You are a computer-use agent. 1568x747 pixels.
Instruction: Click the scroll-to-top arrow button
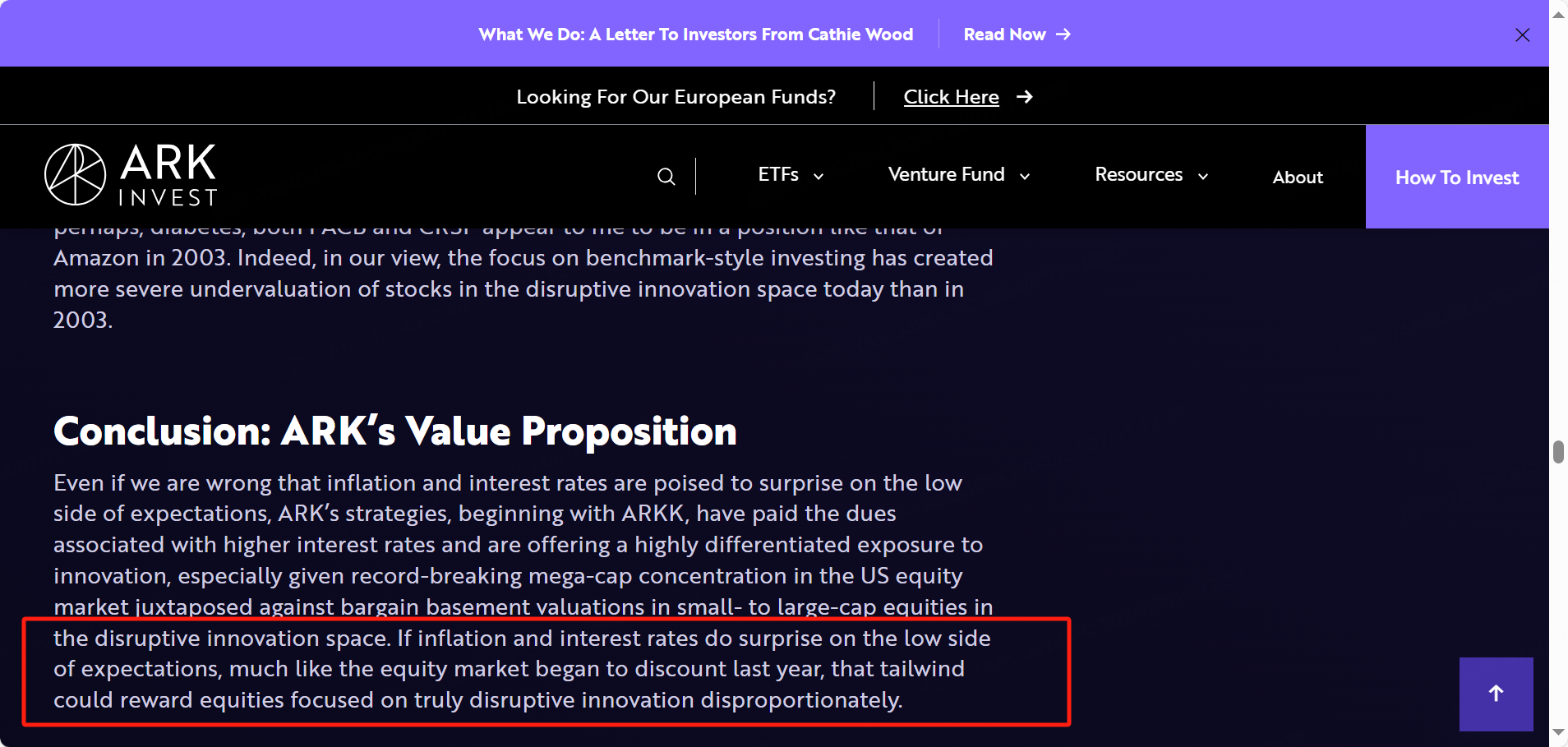coord(1496,694)
